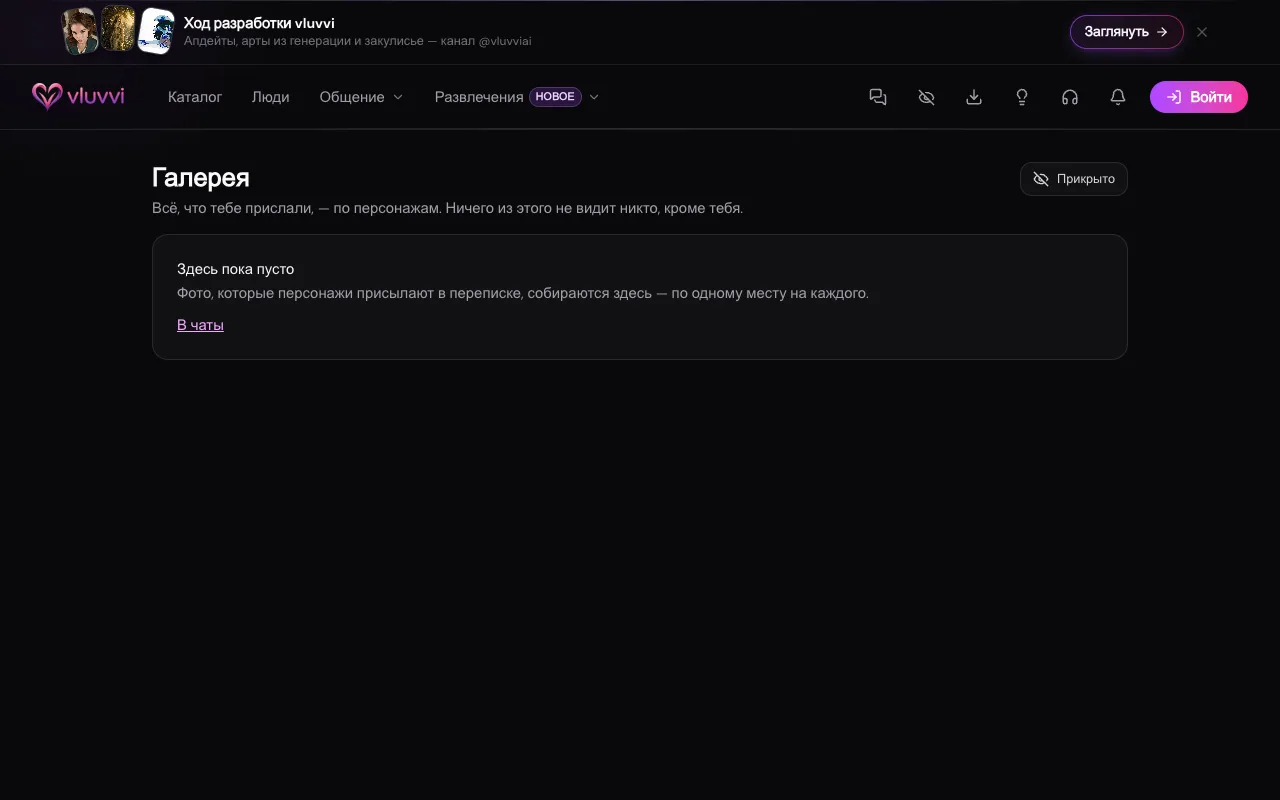Toggle the Прикрыто visibility button

pyautogui.click(x=1073, y=179)
